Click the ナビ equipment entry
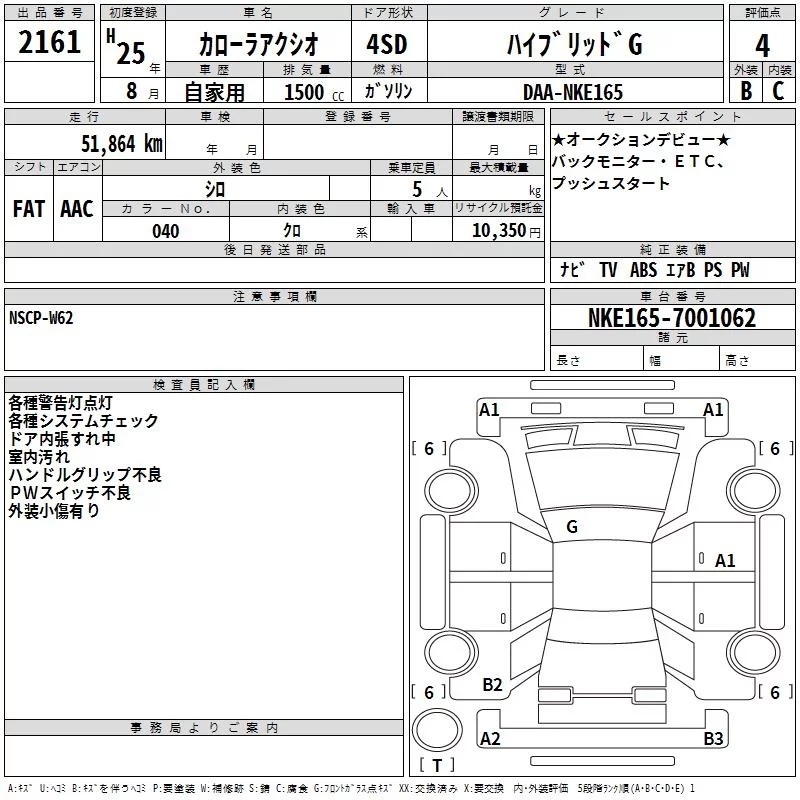 tap(572, 269)
